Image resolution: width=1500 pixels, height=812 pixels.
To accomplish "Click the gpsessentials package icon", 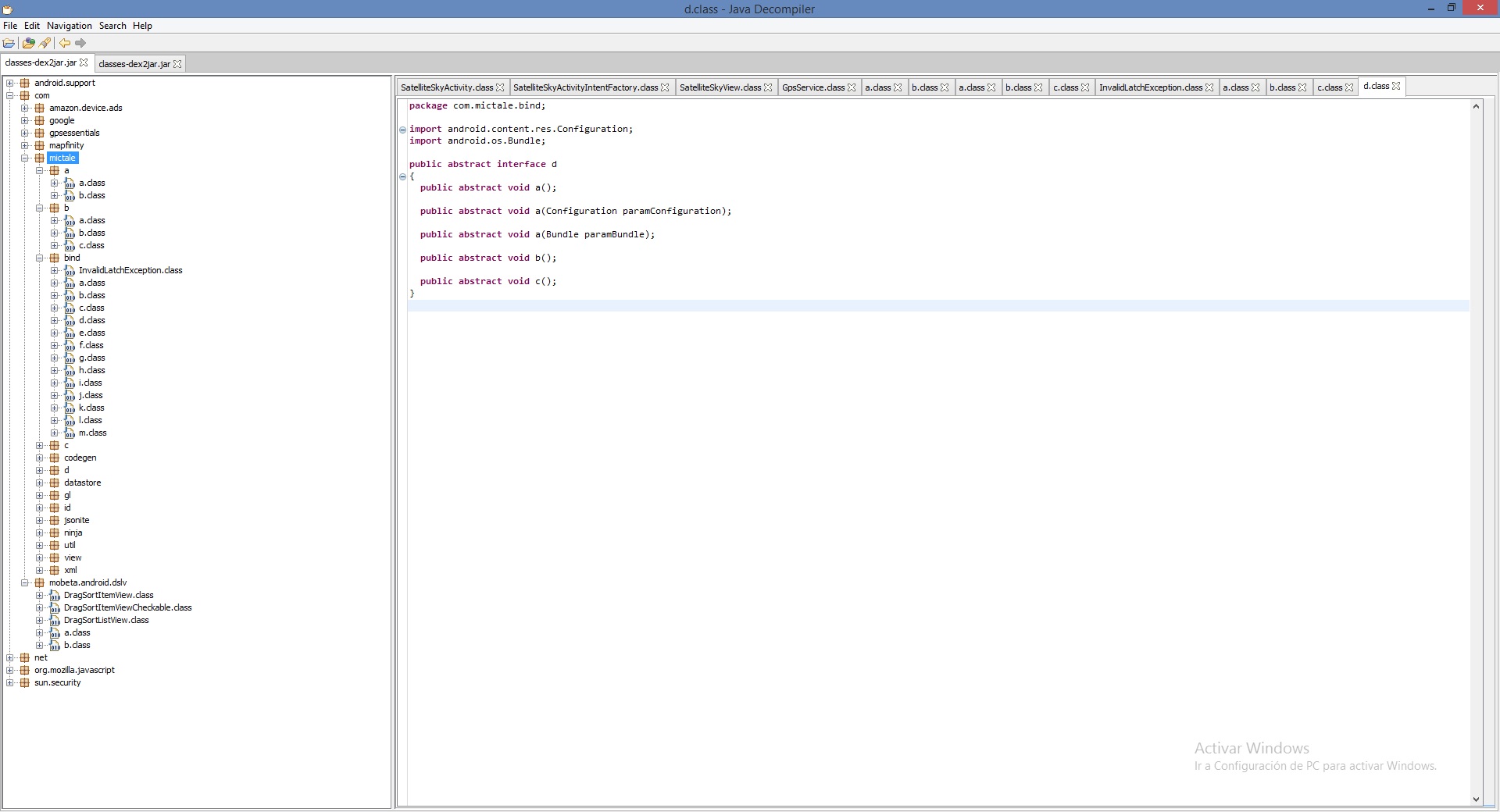I will [x=40, y=133].
